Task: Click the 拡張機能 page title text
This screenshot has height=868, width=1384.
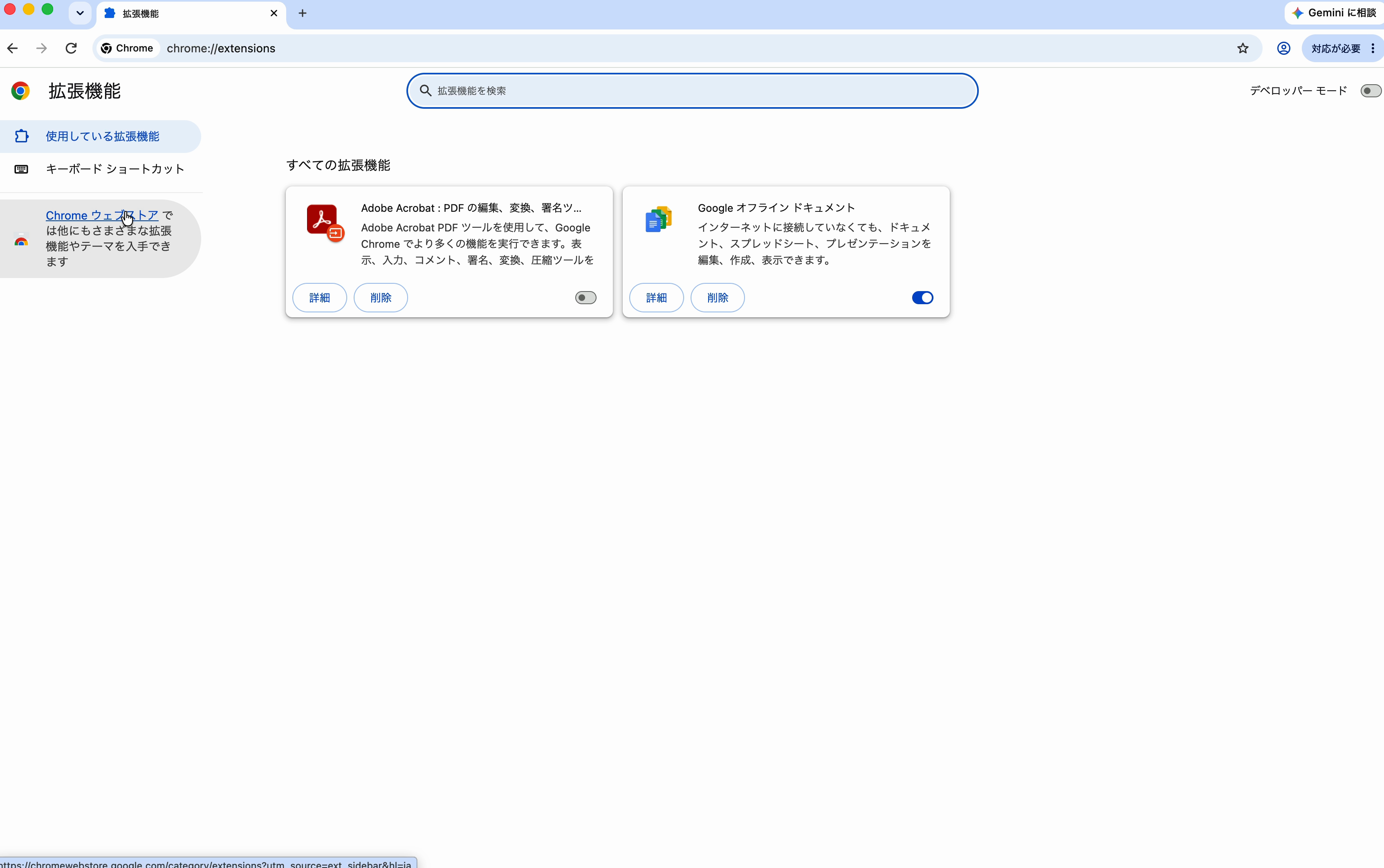Action: tap(84, 91)
